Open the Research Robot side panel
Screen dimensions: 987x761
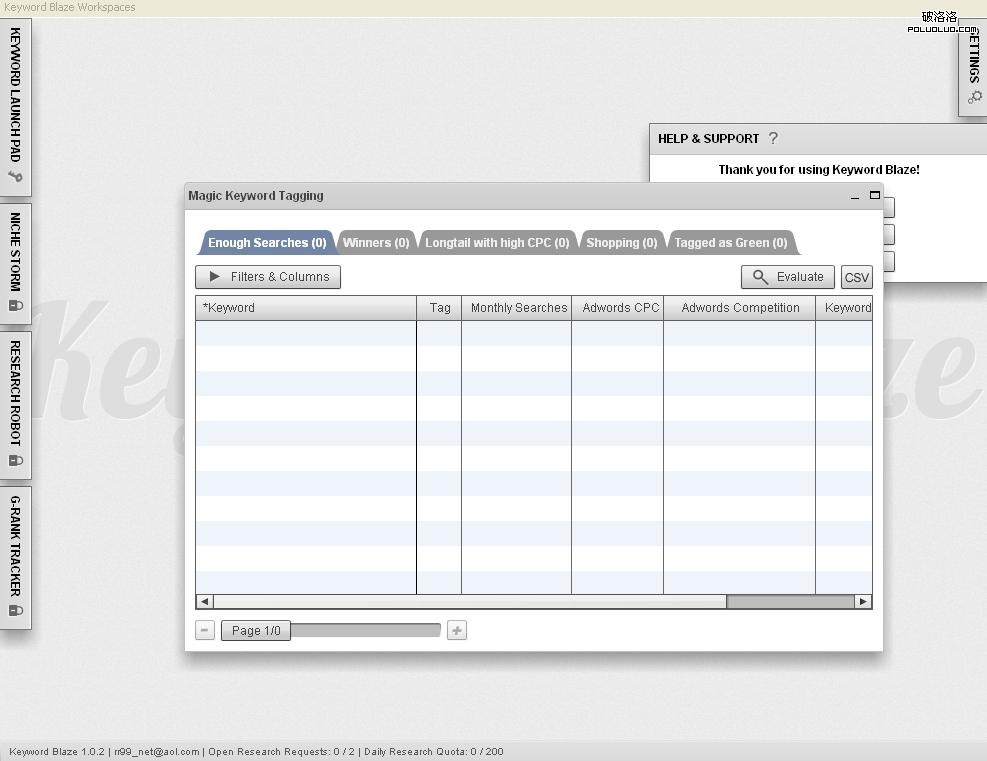[15, 405]
